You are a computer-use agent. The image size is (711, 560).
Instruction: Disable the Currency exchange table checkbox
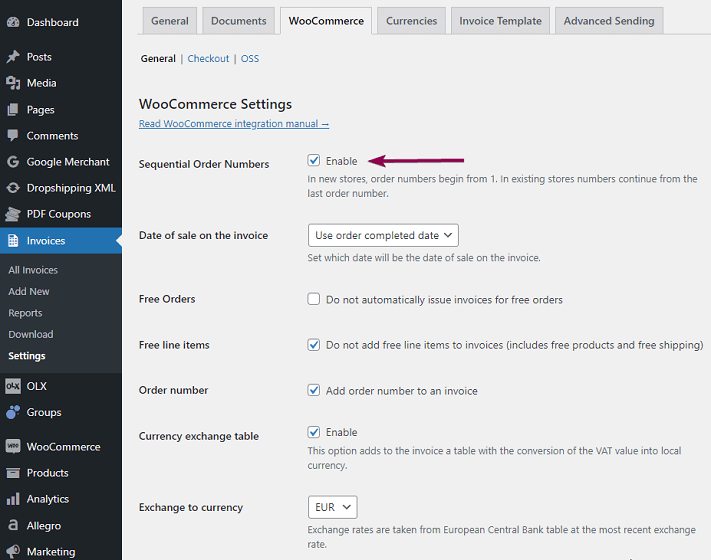[x=314, y=433]
